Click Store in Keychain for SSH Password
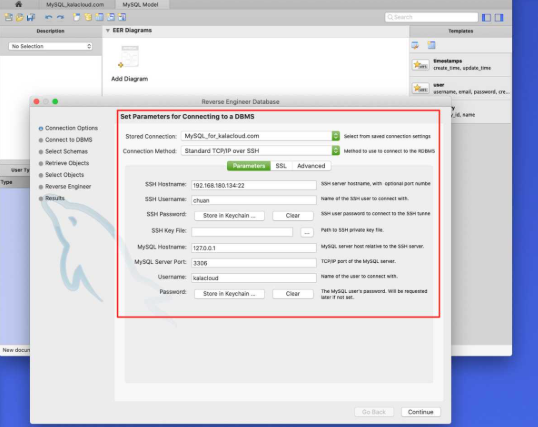 coord(229,216)
